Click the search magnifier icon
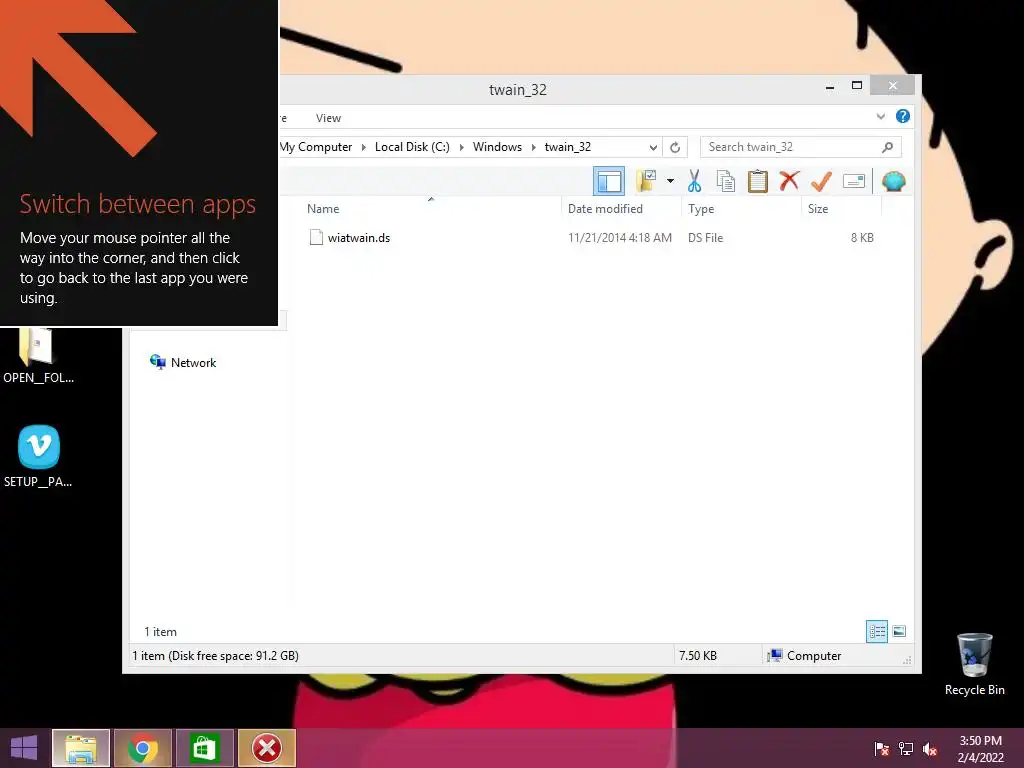The image size is (1024, 768). (x=888, y=147)
